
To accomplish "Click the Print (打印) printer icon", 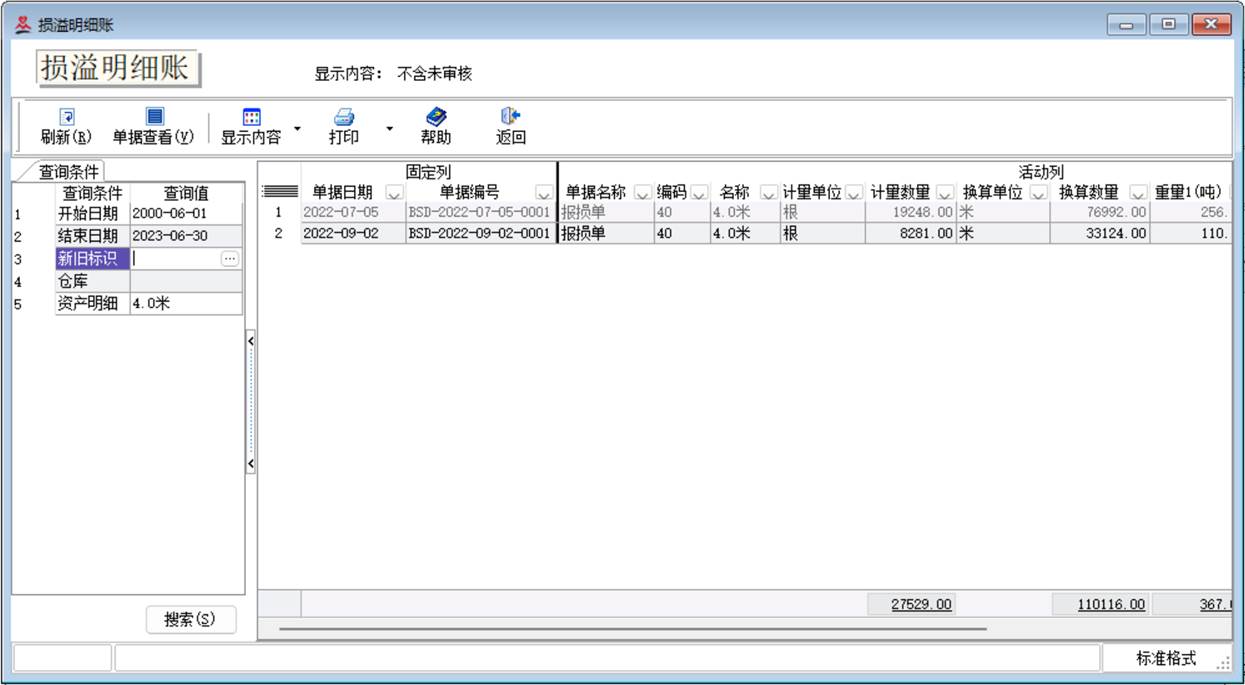I will pos(344,117).
